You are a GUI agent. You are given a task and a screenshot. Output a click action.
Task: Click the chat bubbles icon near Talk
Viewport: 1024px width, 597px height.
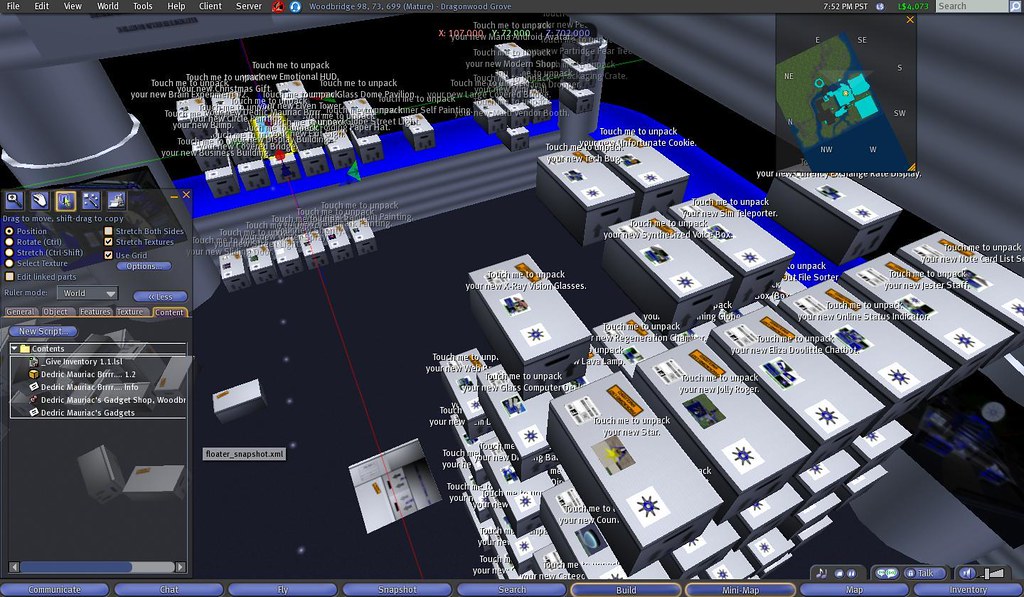coord(888,572)
